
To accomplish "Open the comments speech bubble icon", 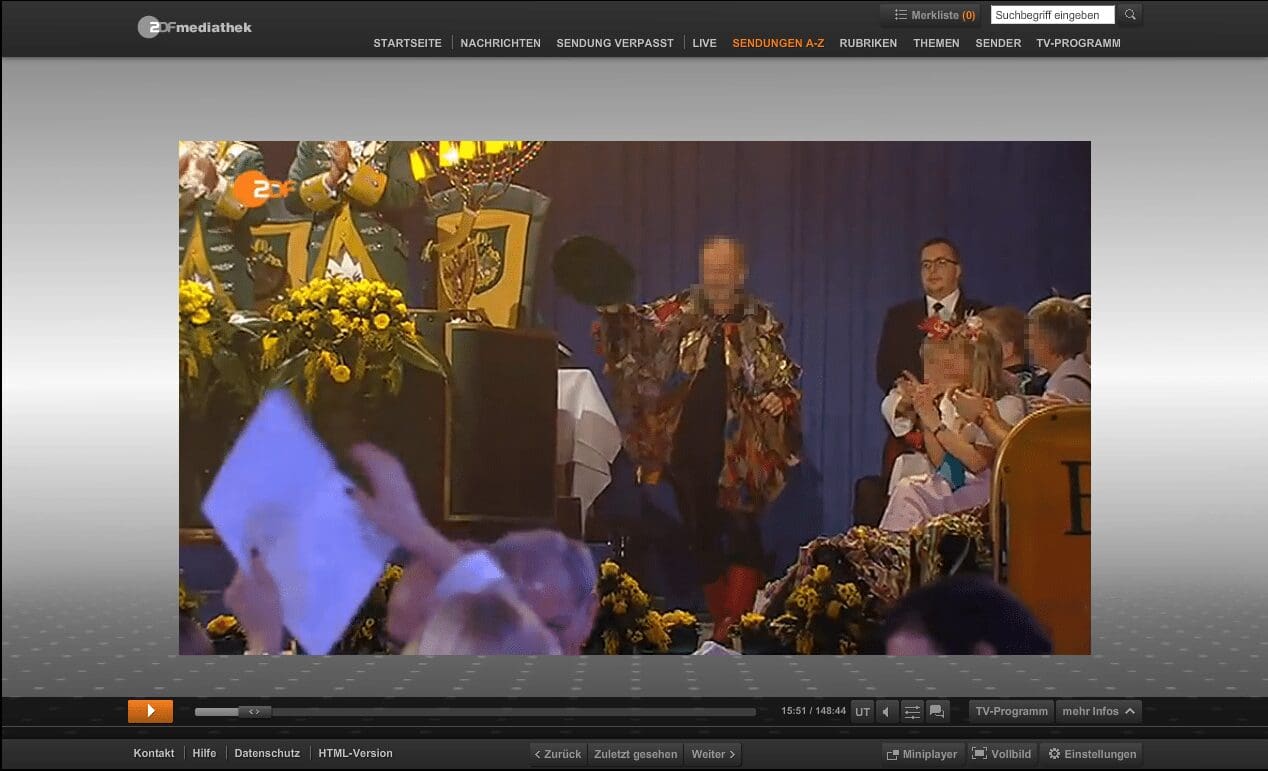I will point(937,712).
